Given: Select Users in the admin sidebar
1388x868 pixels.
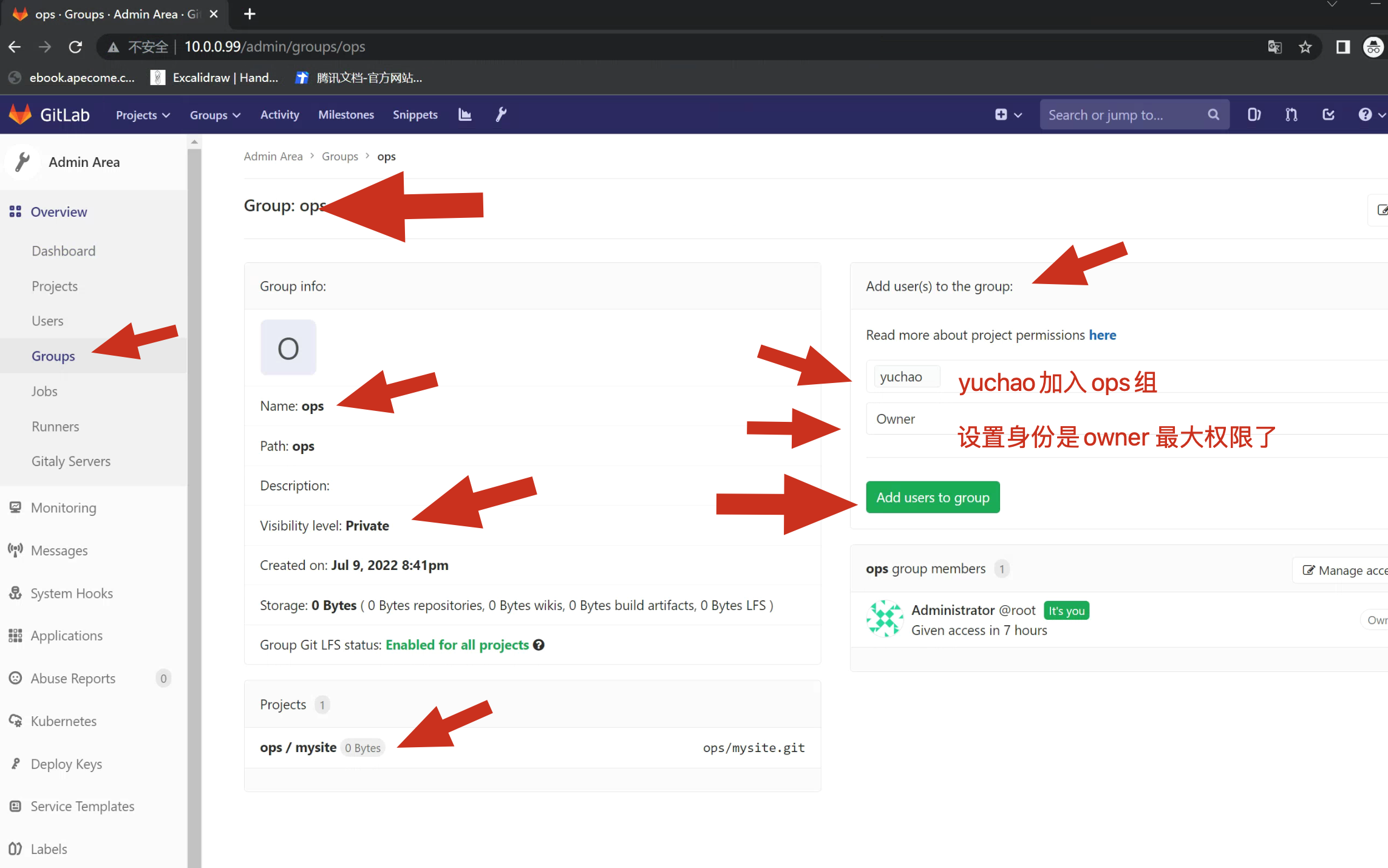Looking at the screenshot, I should pos(47,320).
